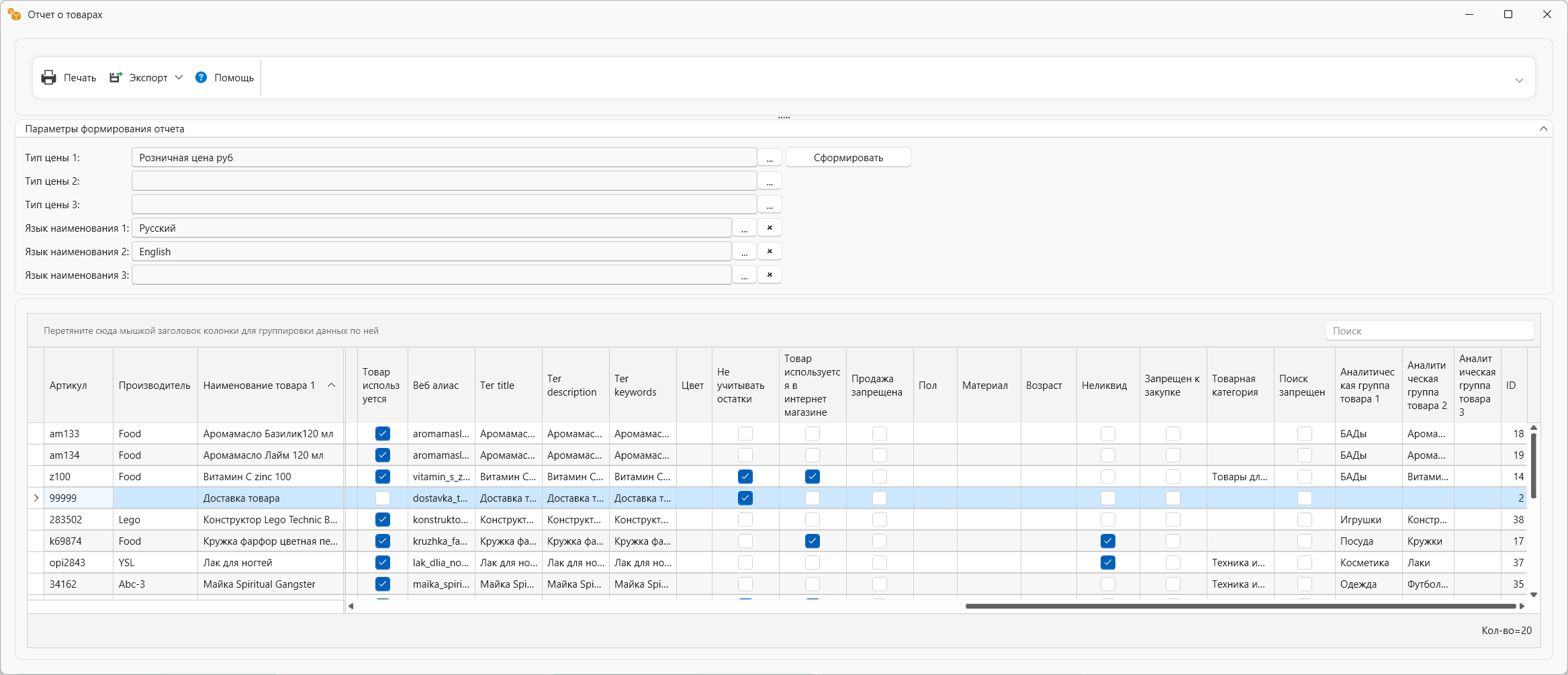Sort by Неликвид column header
Viewport: 1568px width, 675px height.
1107,386
